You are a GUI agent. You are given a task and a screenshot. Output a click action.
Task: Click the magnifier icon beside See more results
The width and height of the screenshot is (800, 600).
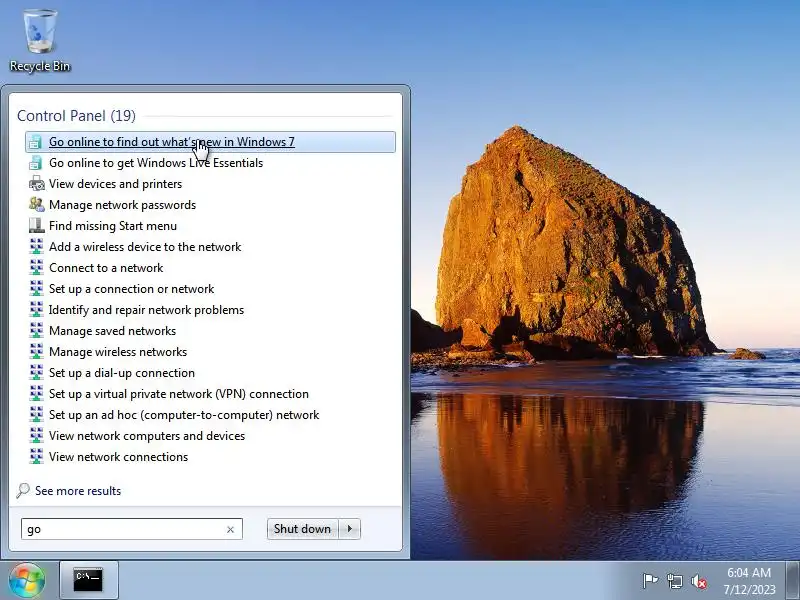click(x=23, y=490)
